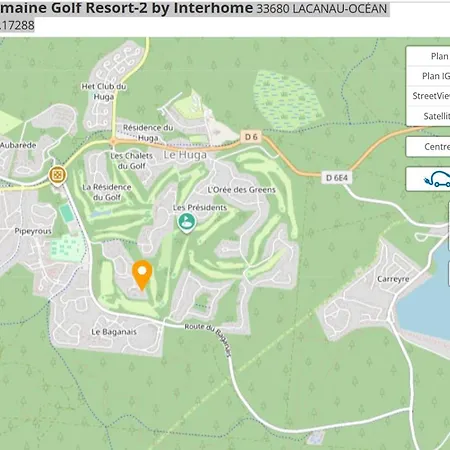This screenshot has height=450, width=450.
Task: Click the 'La Résidence du Golf' label
Action: click(x=107, y=192)
